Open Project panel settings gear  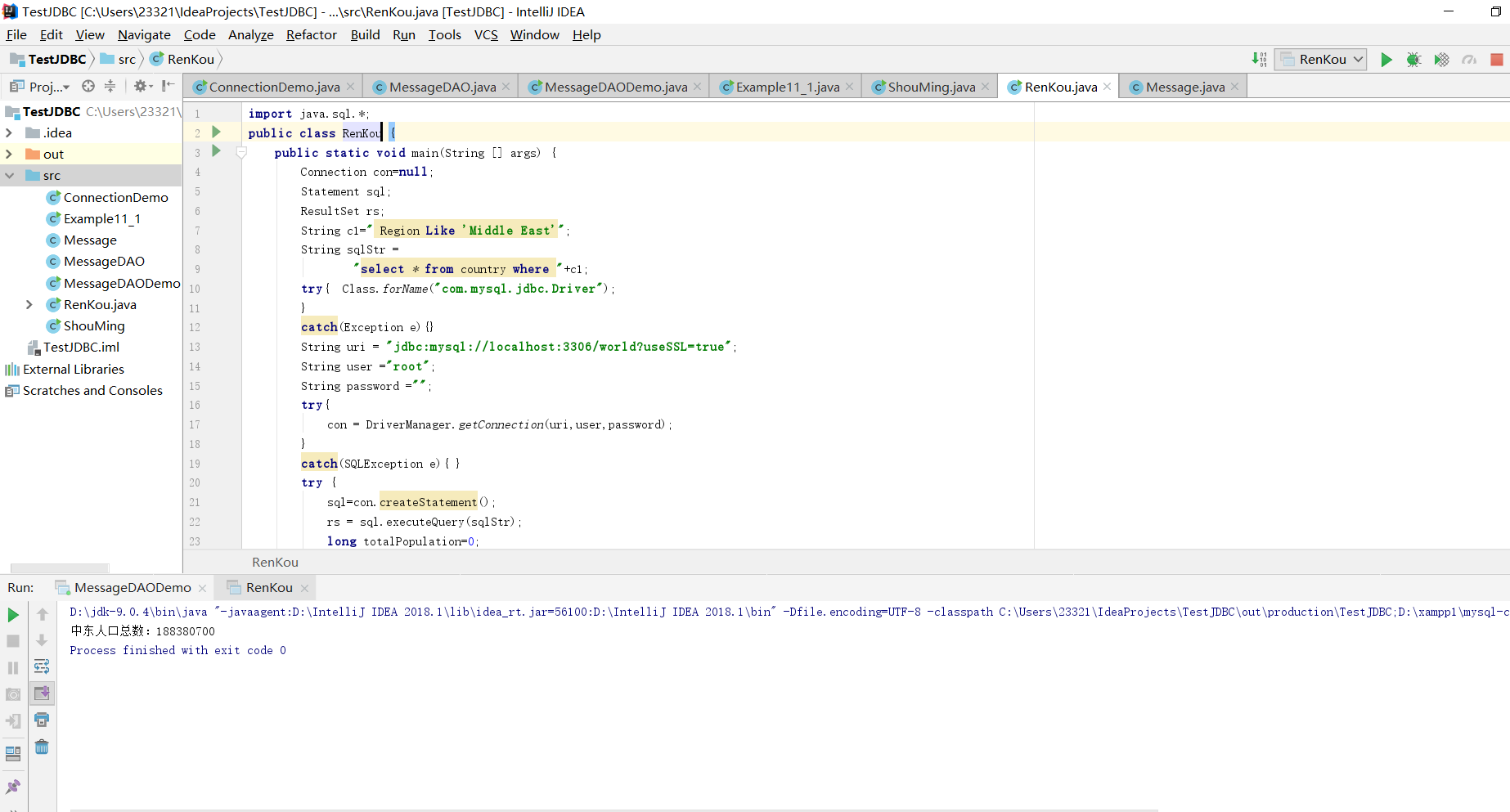point(143,86)
